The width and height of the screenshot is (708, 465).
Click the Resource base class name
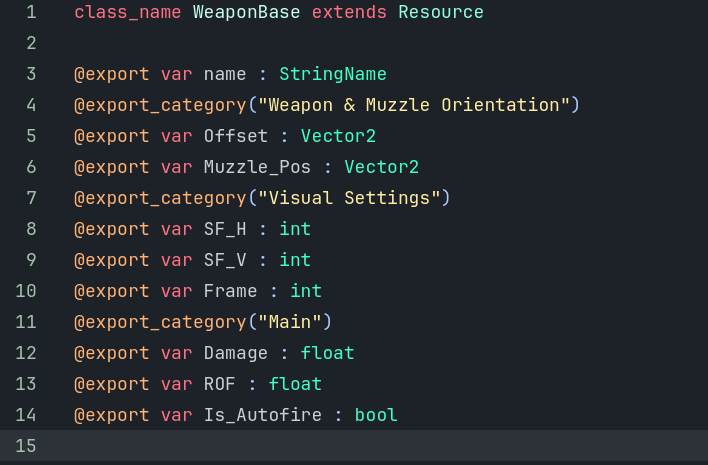pos(441,12)
